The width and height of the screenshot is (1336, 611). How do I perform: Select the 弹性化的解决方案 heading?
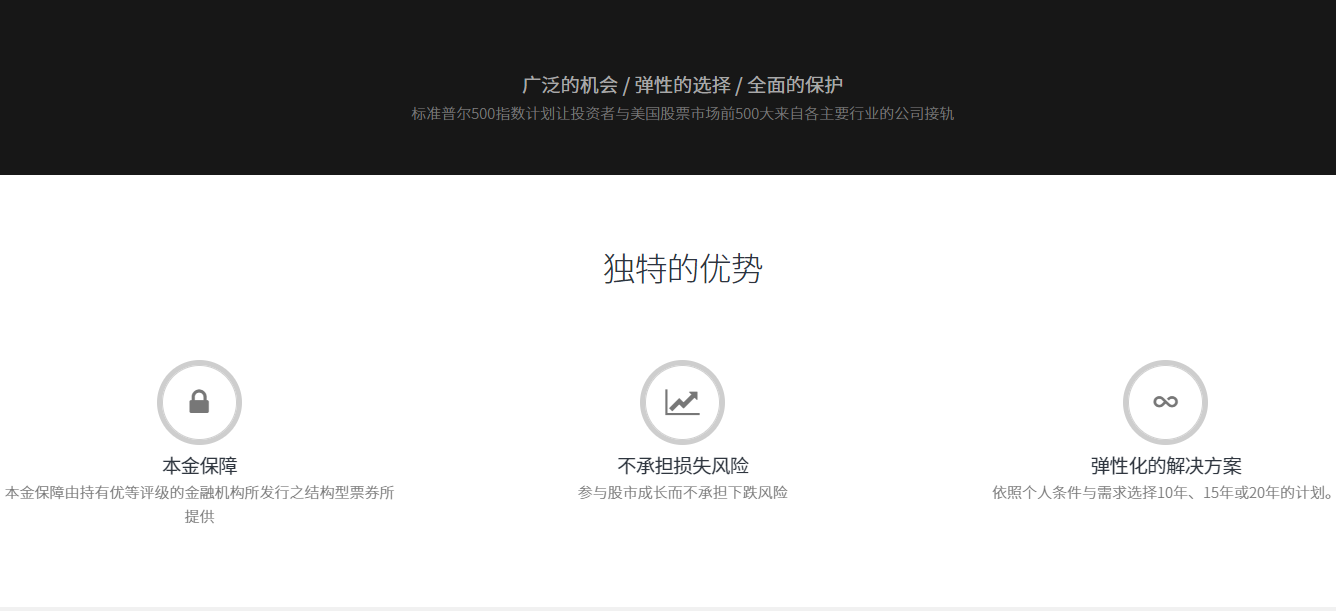point(1165,464)
